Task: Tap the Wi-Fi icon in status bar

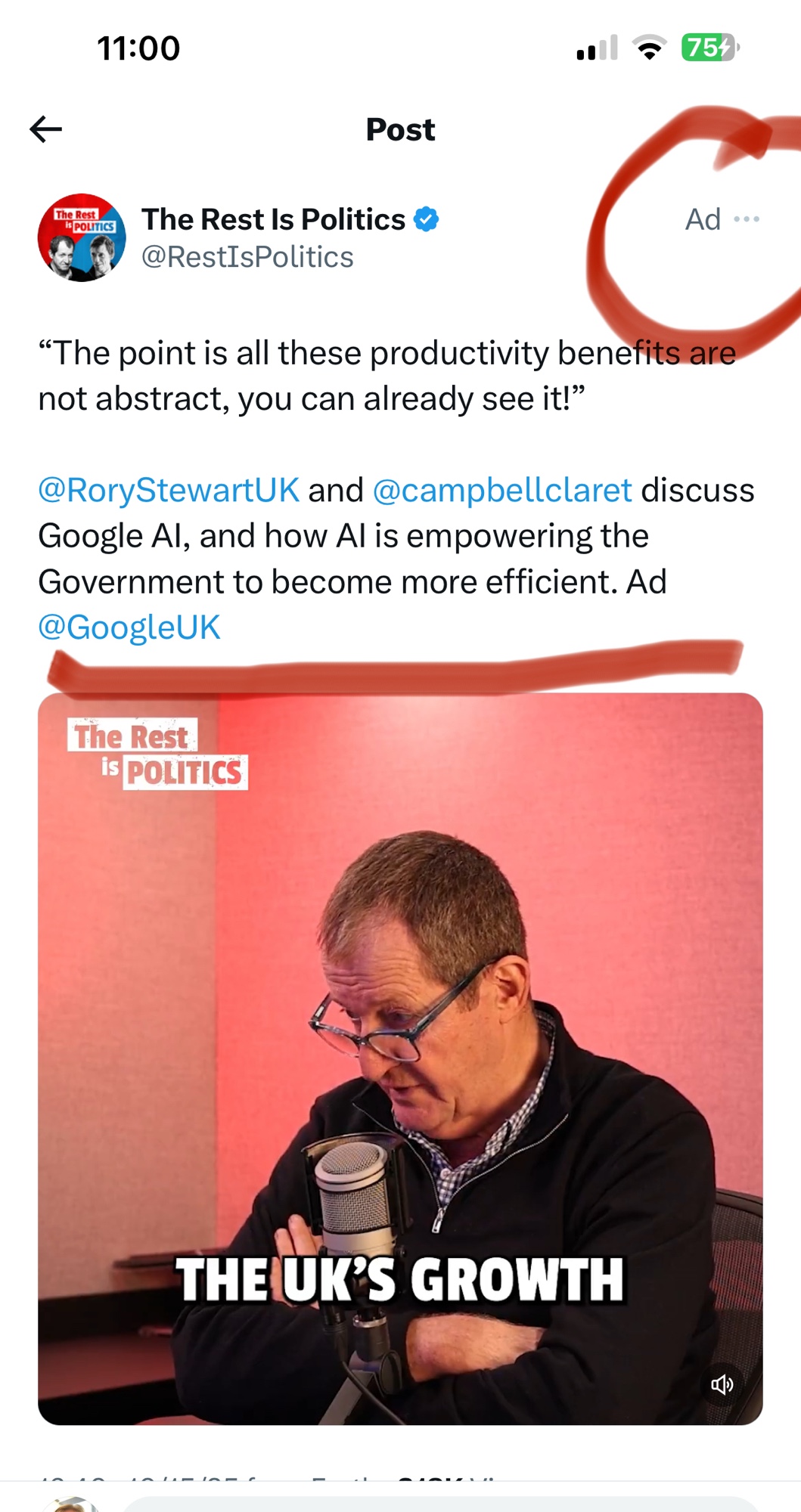Action: coord(649,48)
